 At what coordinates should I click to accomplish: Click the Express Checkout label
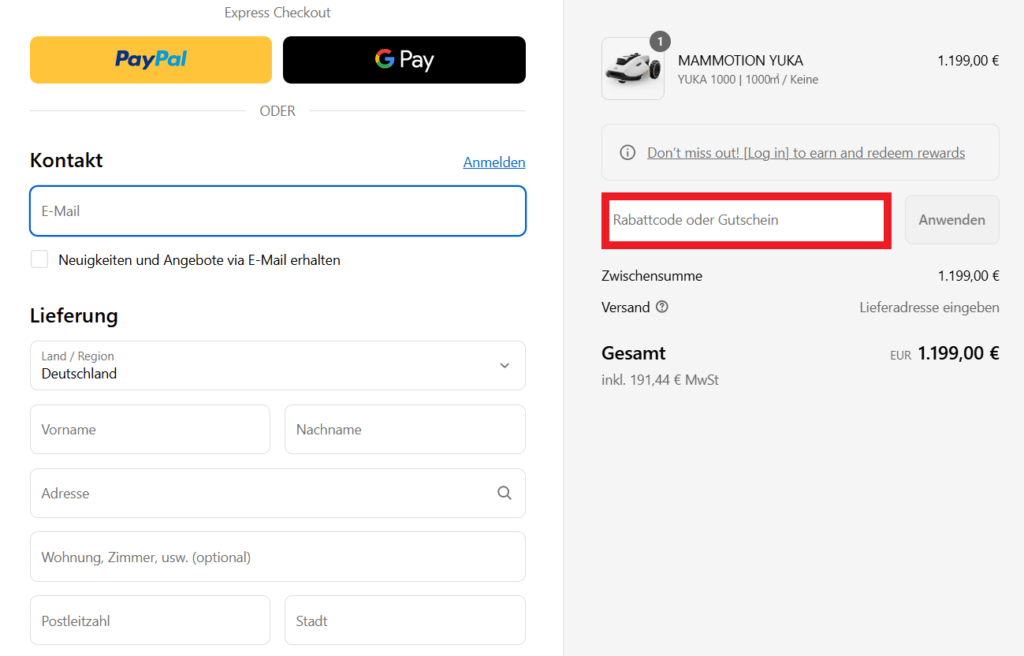click(278, 12)
